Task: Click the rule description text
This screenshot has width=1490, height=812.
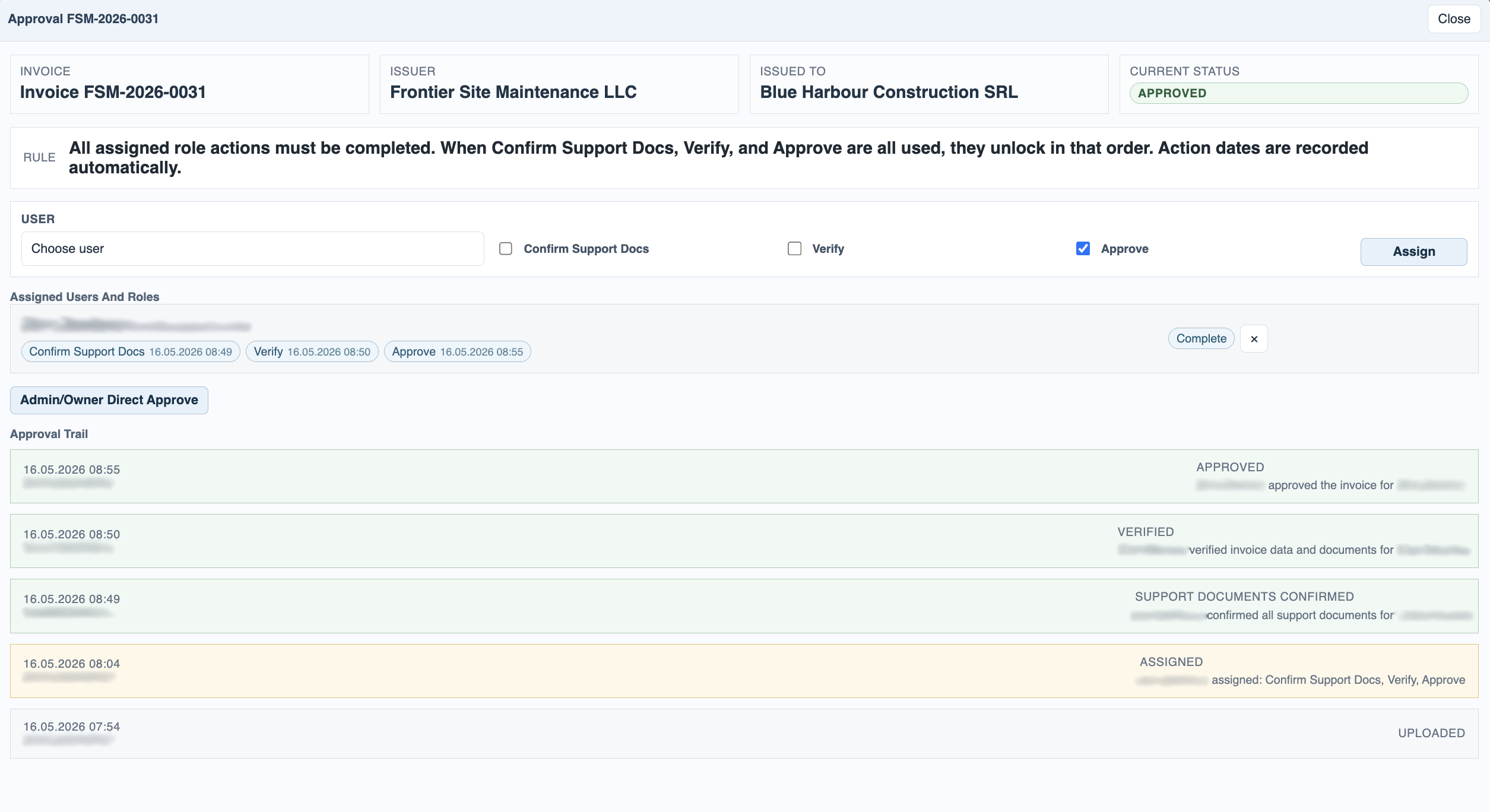Action: [718, 158]
